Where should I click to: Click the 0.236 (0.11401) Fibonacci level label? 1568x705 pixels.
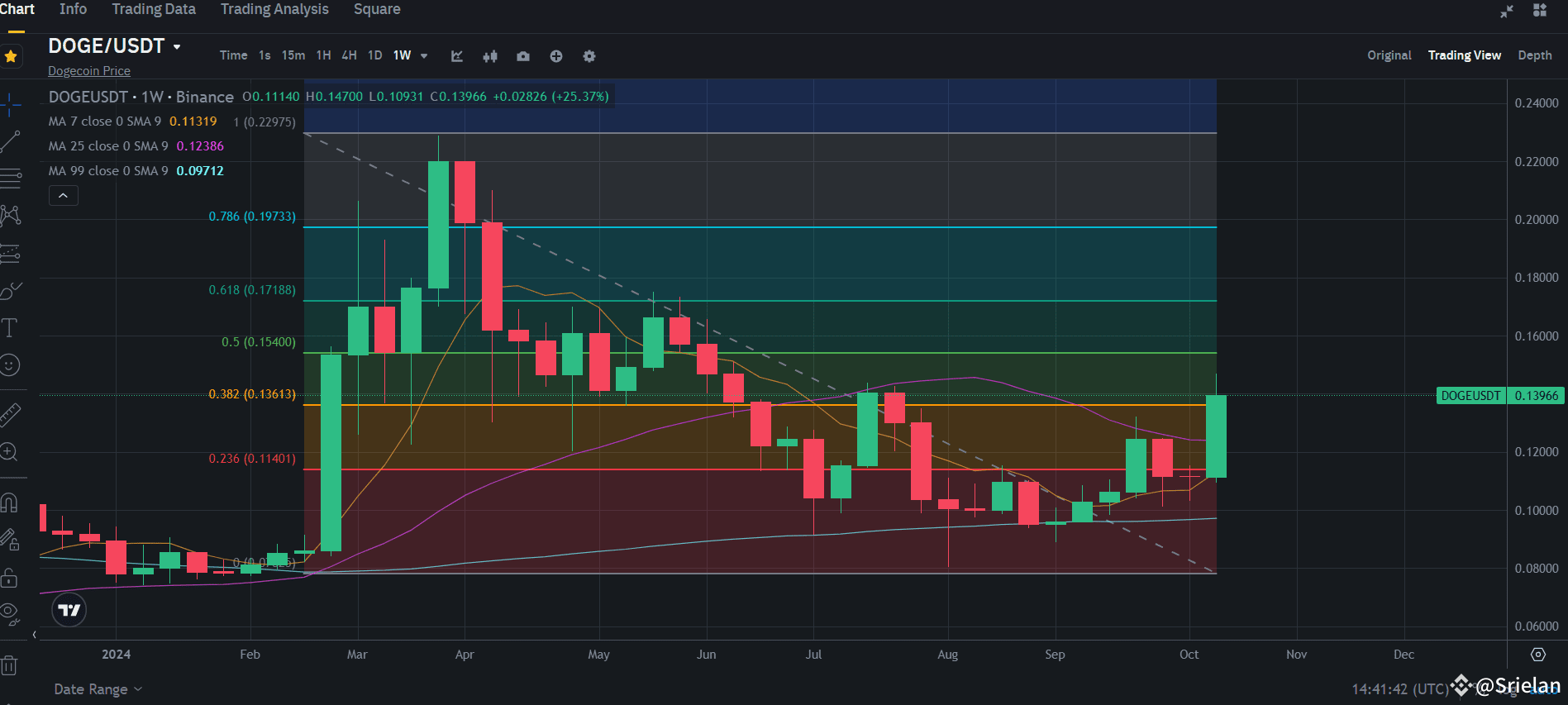tap(252, 459)
